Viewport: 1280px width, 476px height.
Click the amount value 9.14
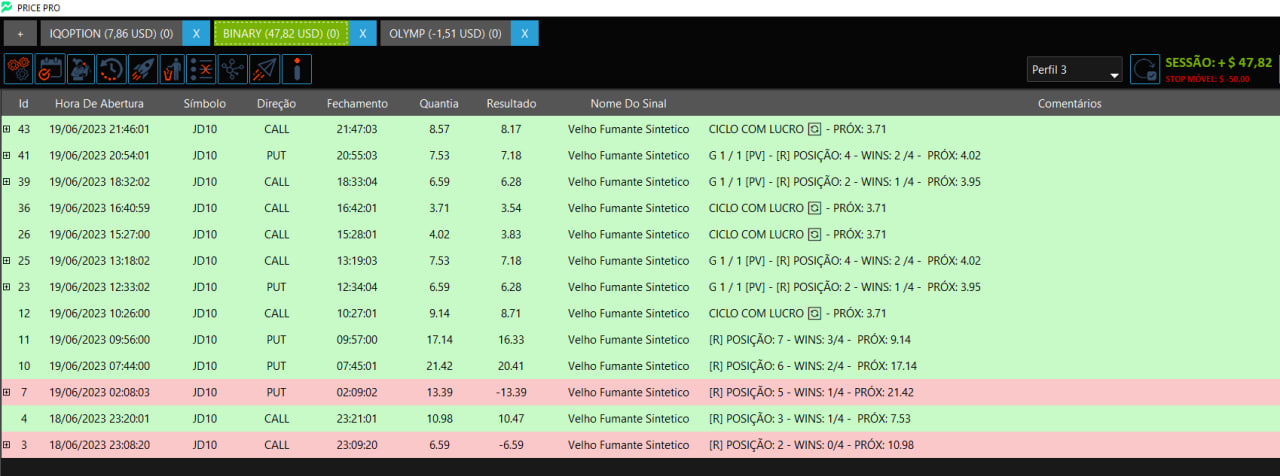(439, 313)
